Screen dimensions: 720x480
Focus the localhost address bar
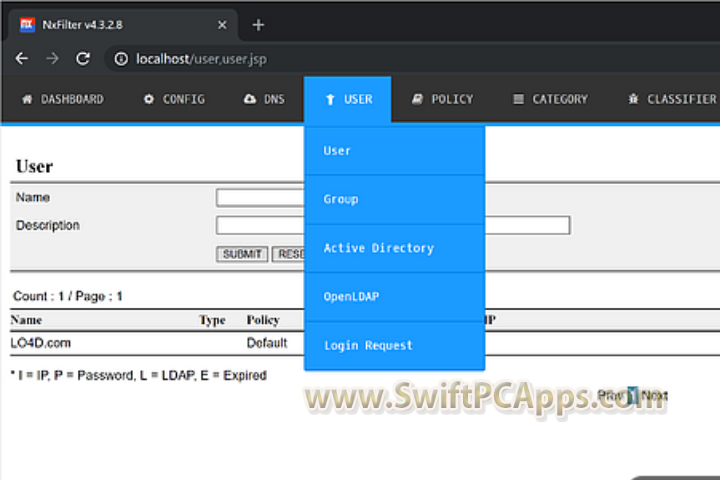413,59
